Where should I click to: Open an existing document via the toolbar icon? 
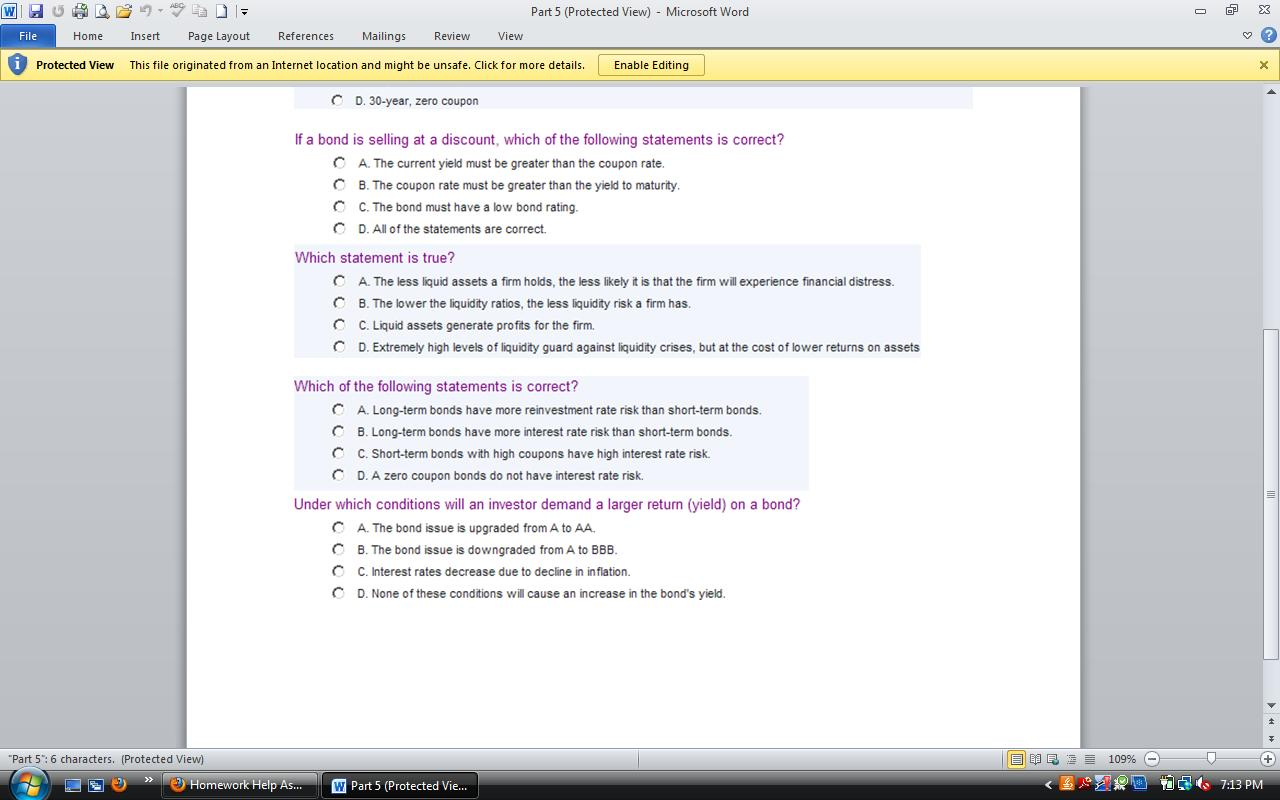pos(122,11)
